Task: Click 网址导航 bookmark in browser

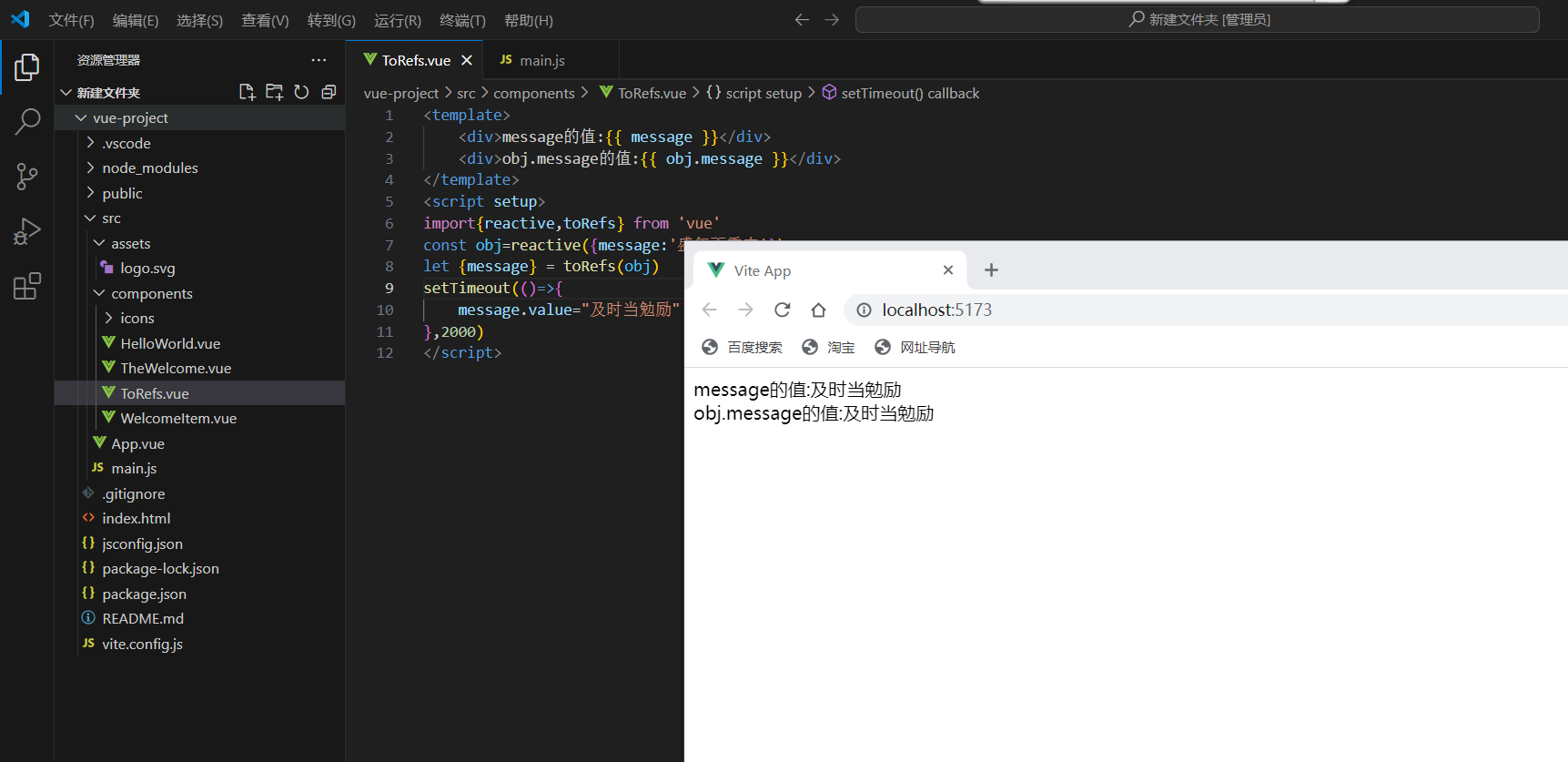Action: coord(915,347)
